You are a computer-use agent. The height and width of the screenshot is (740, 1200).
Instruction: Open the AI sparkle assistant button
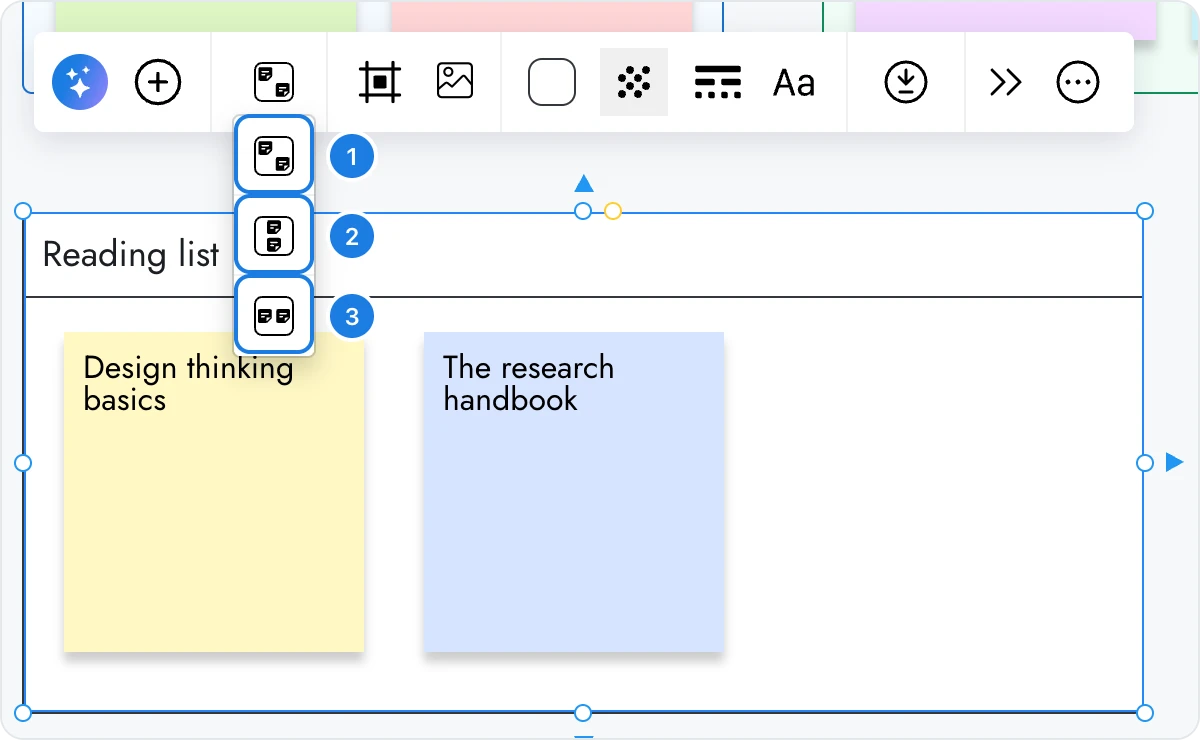80,82
